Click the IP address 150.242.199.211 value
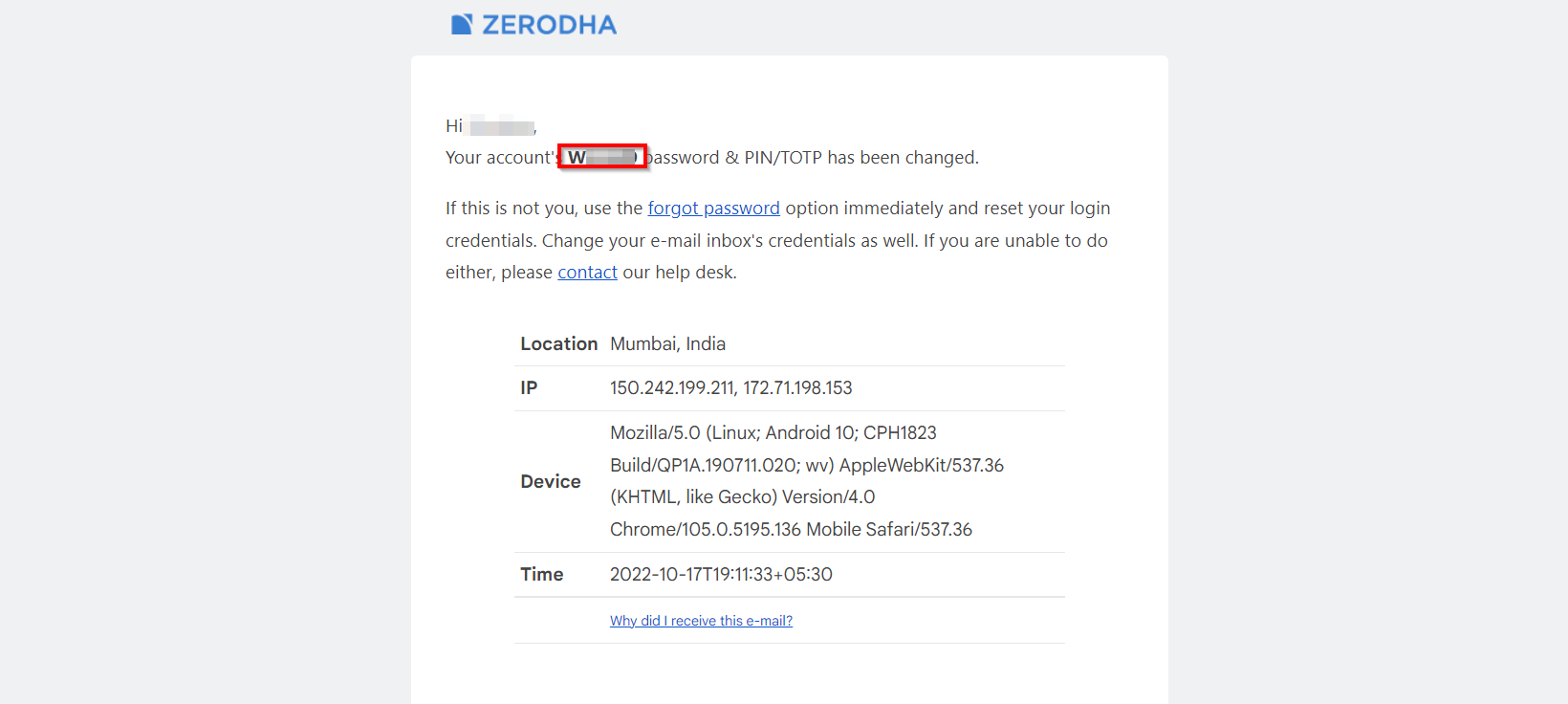 coord(670,387)
